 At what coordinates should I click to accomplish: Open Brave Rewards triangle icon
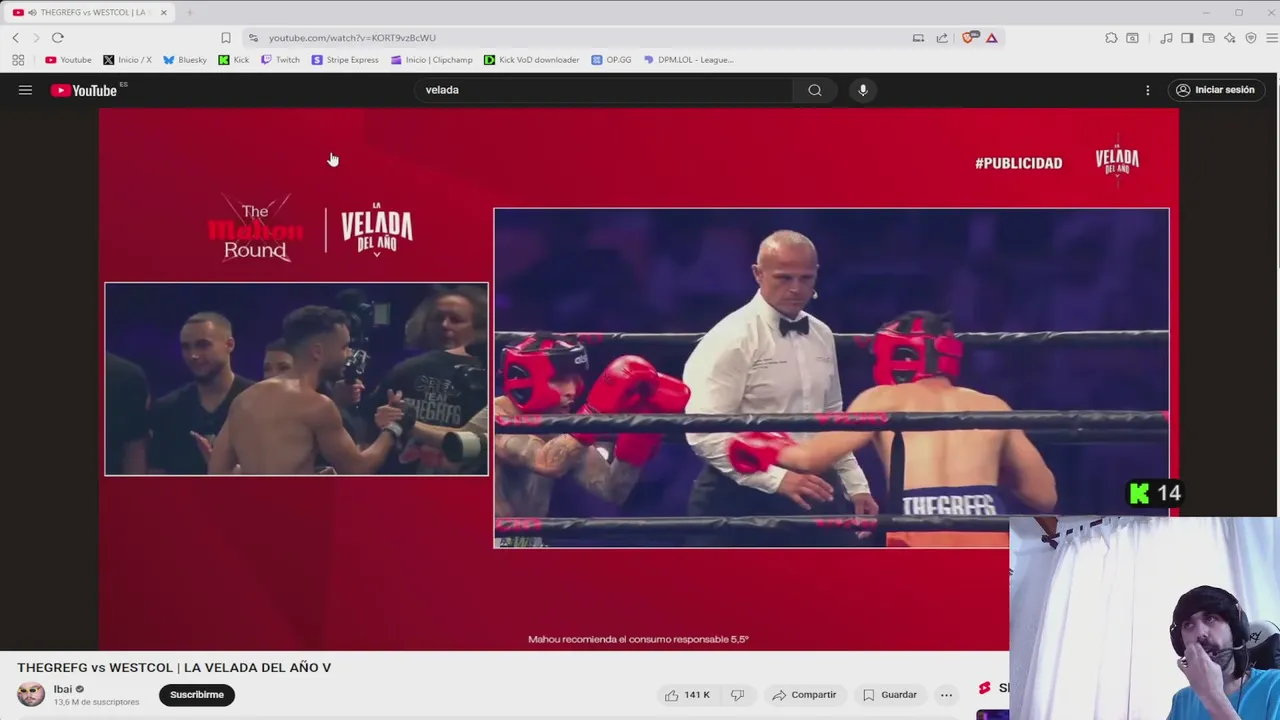991,38
